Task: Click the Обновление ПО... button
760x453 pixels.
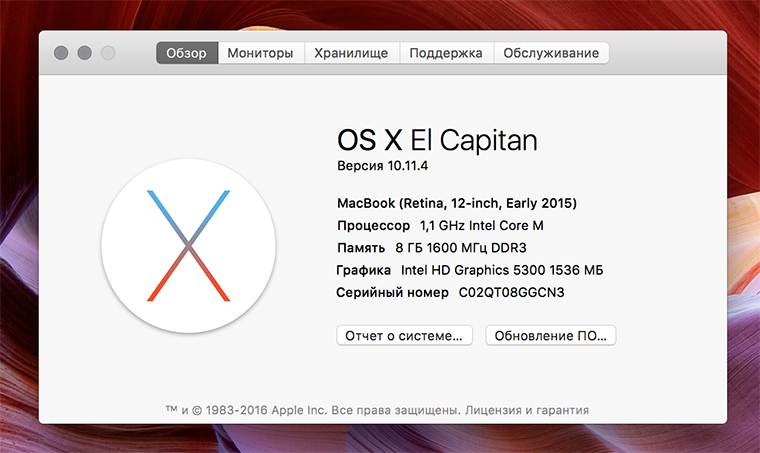Action: [x=551, y=335]
